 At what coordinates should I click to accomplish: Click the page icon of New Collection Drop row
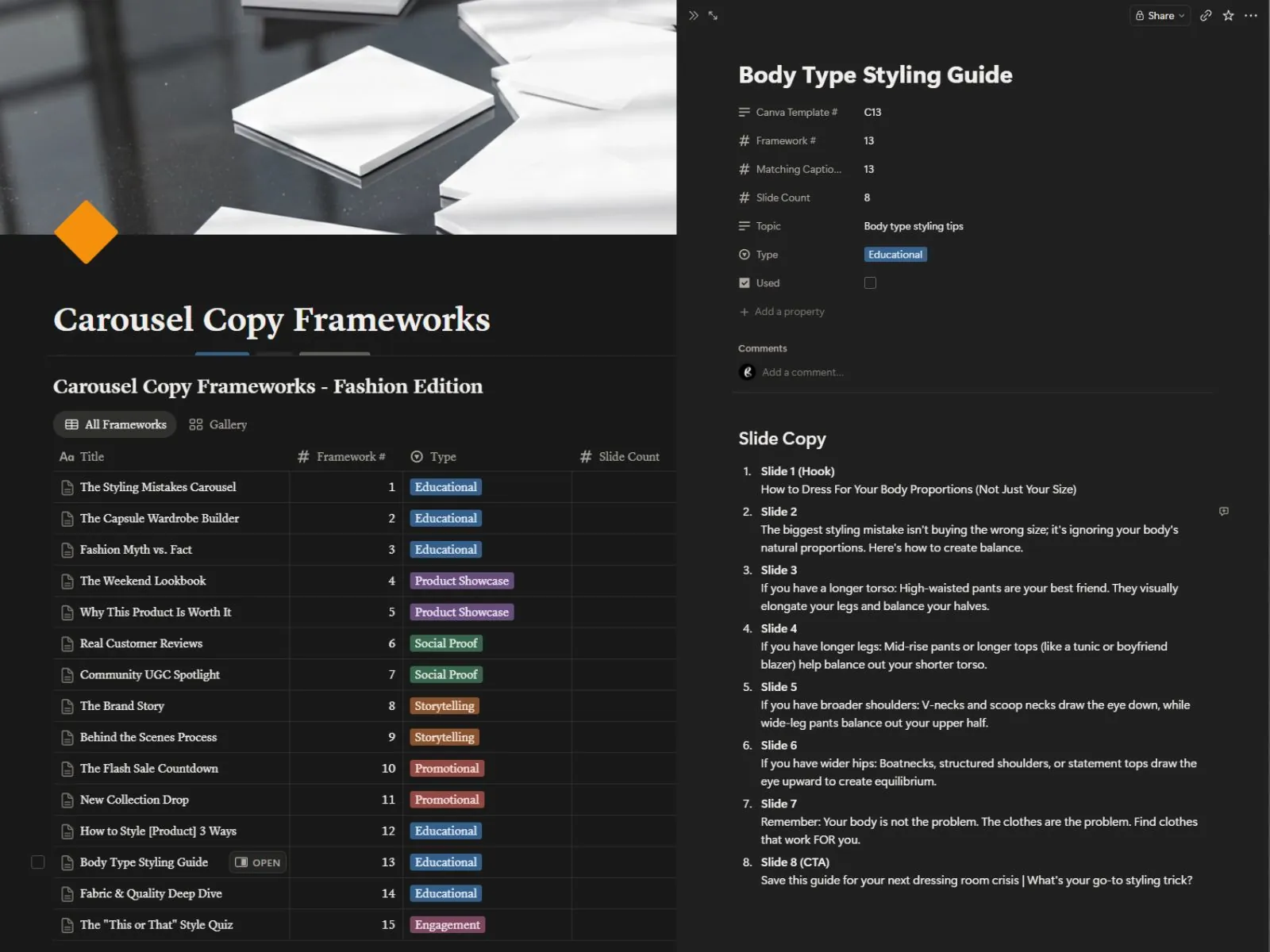coord(67,800)
